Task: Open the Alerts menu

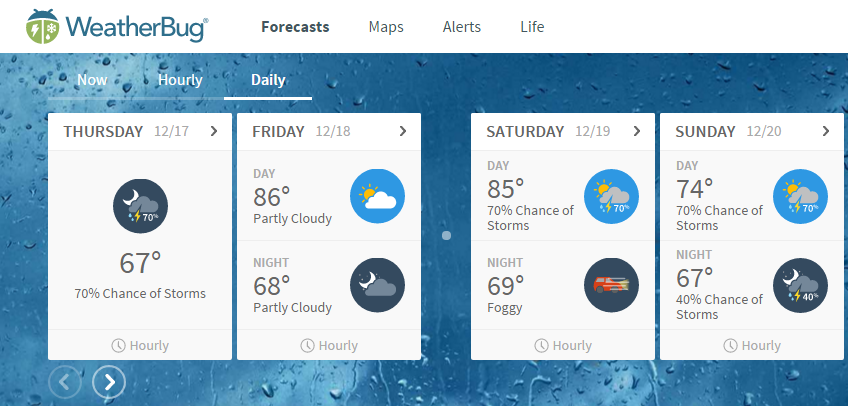Action: click(x=462, y=26)
